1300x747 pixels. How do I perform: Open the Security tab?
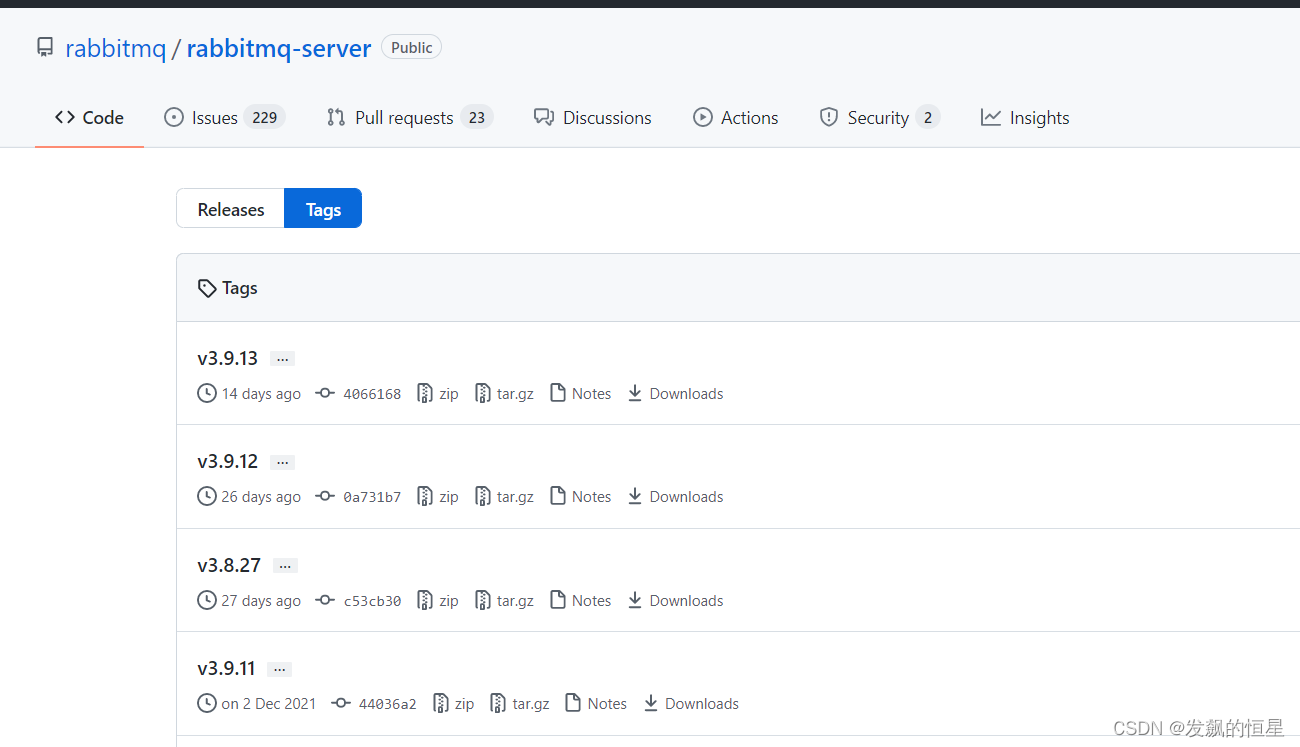[x=880, y=118]
